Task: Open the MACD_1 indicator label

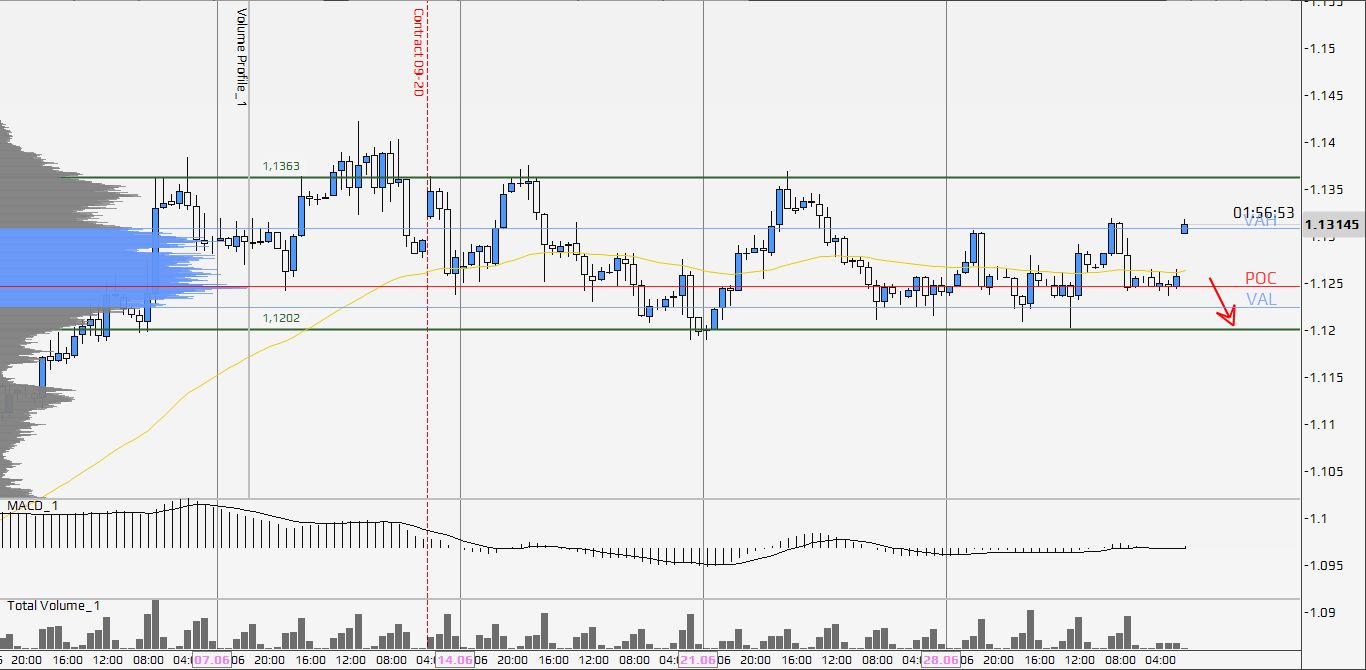Action: click(32, 506)
